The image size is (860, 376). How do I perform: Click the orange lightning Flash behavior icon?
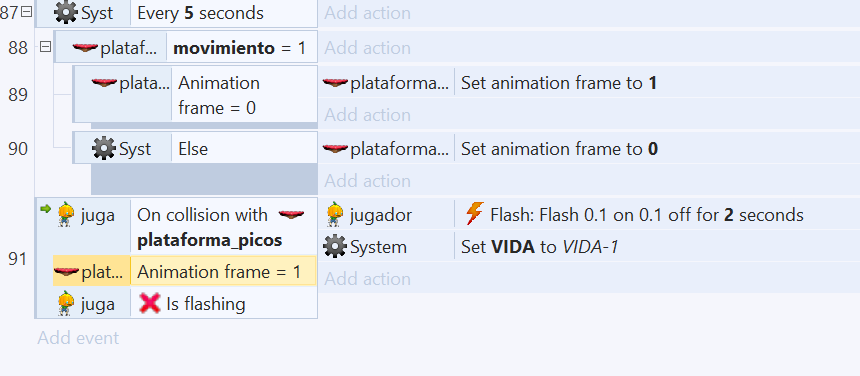point(474,214)
